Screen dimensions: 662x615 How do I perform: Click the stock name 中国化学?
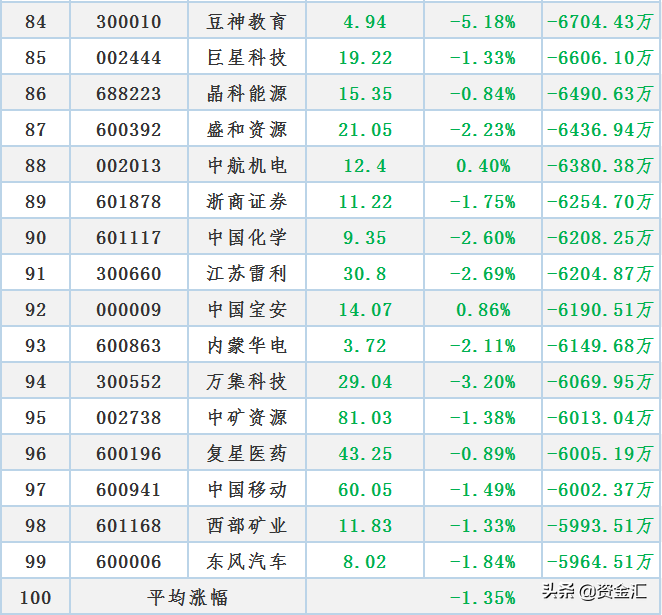tap(247, 238)
